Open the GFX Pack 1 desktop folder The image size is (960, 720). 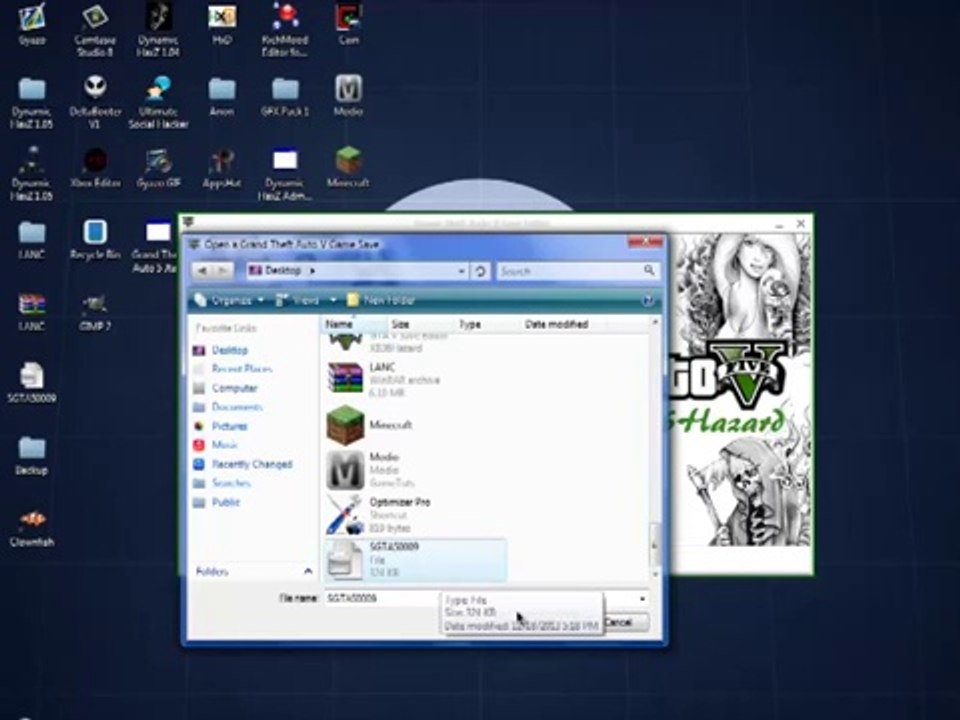(x=285, y=96)
